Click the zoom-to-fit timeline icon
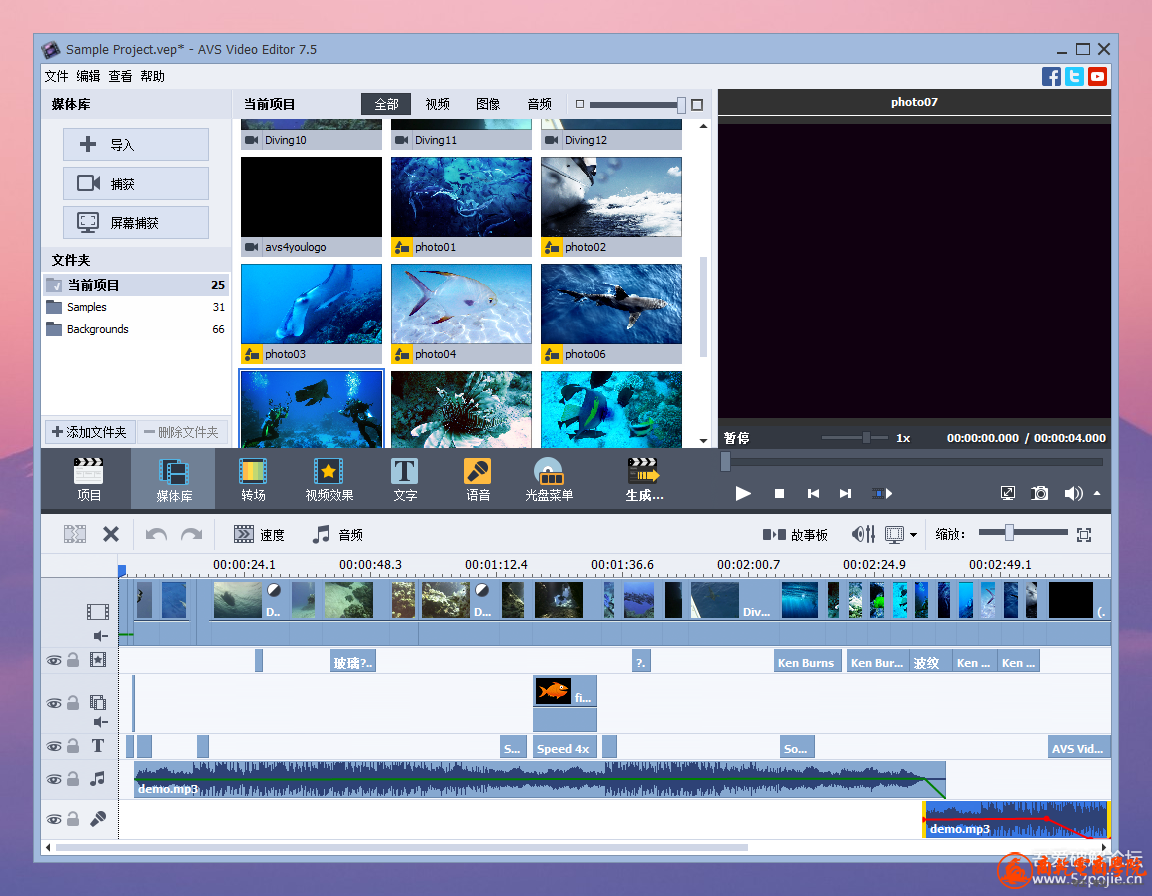Image resolution: width=1152 pixels, height=896 pixels. click(x=1084, y=535)
